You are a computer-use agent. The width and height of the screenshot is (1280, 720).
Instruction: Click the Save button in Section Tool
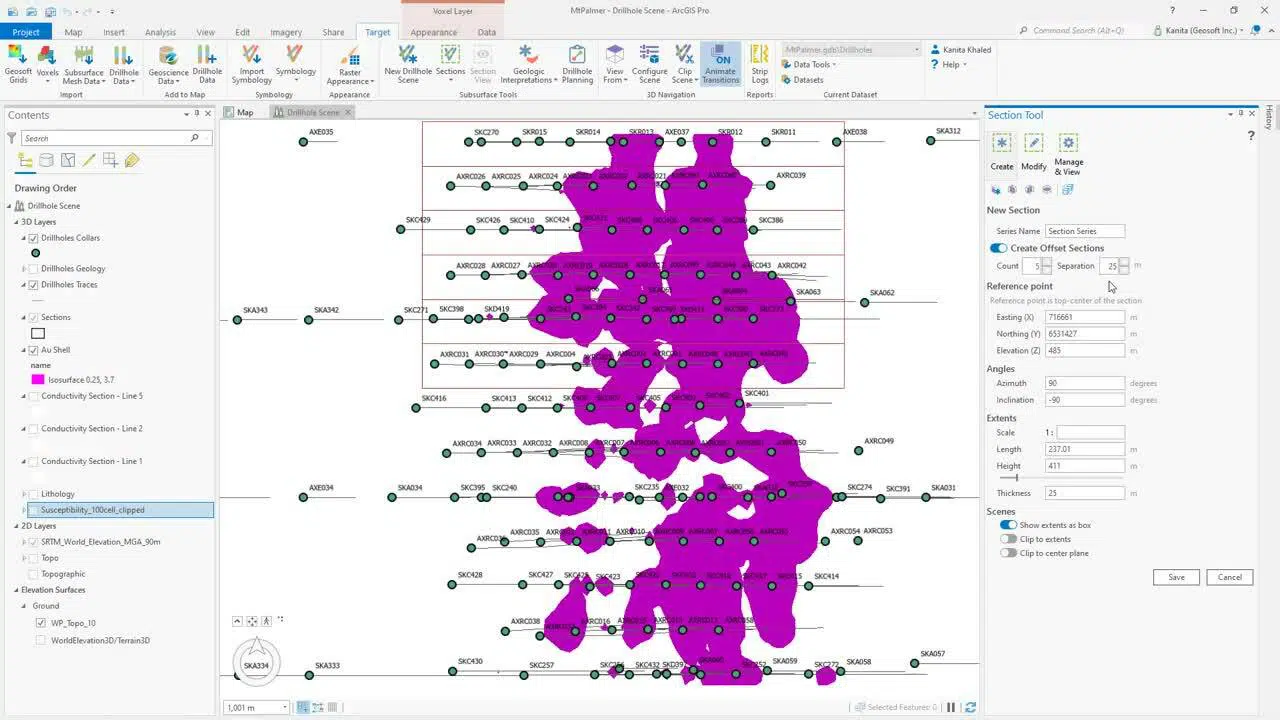pyautogui.click(x=1176, y=577)
